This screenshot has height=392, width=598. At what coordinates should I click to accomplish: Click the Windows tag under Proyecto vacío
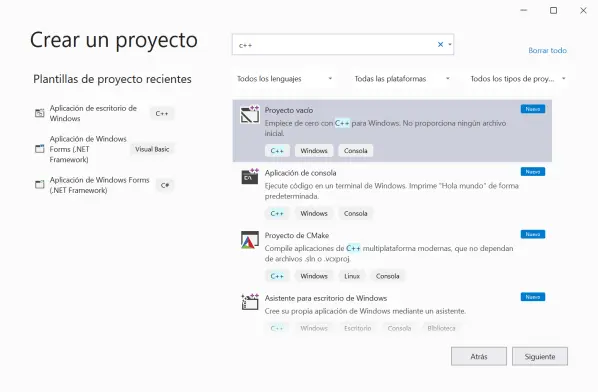(314, 151)
